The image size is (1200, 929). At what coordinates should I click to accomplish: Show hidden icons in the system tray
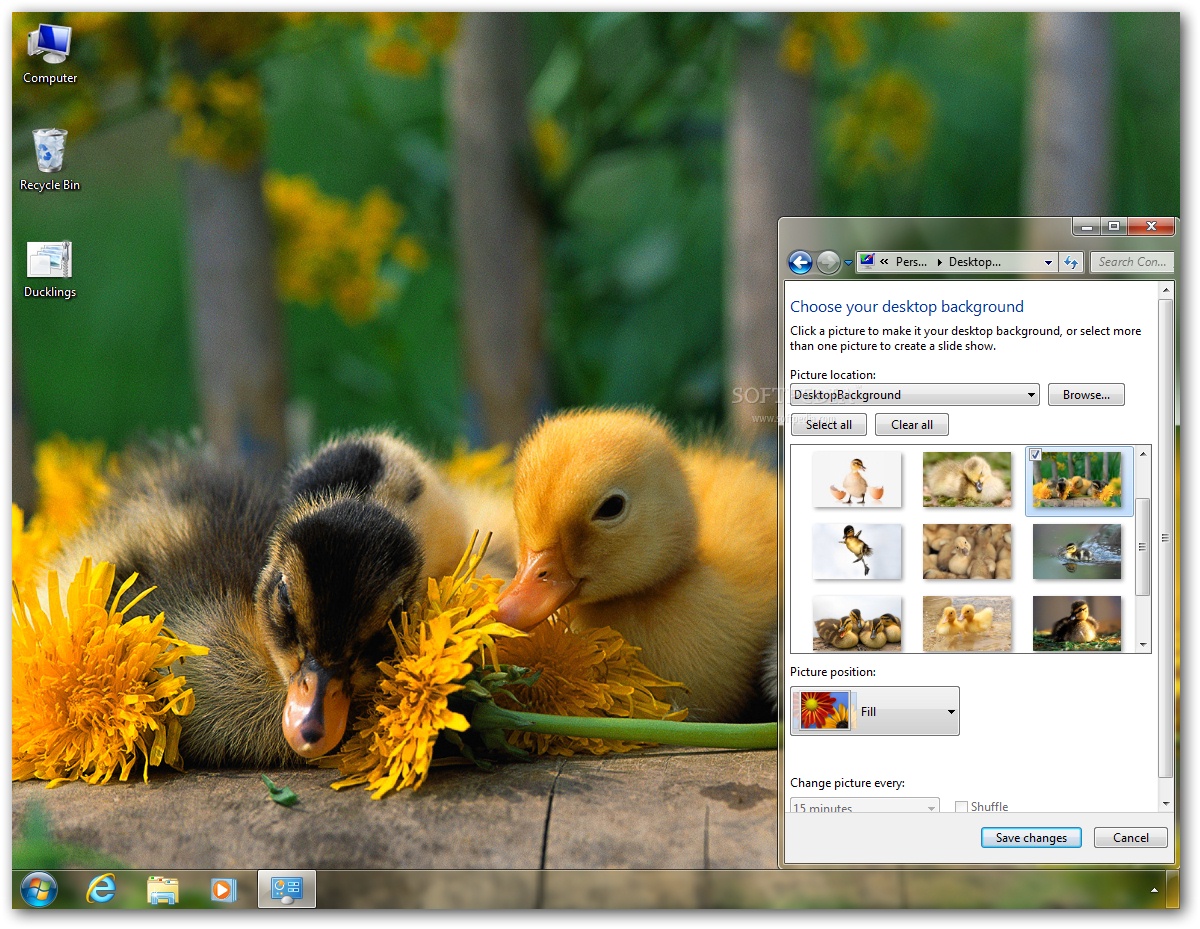point(1155,889)
